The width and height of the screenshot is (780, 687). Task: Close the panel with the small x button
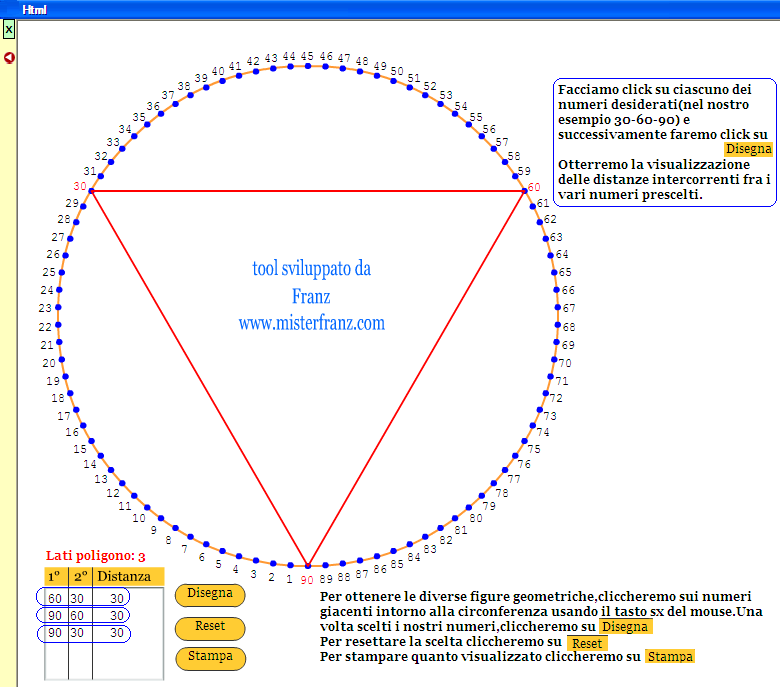point(9,30)
